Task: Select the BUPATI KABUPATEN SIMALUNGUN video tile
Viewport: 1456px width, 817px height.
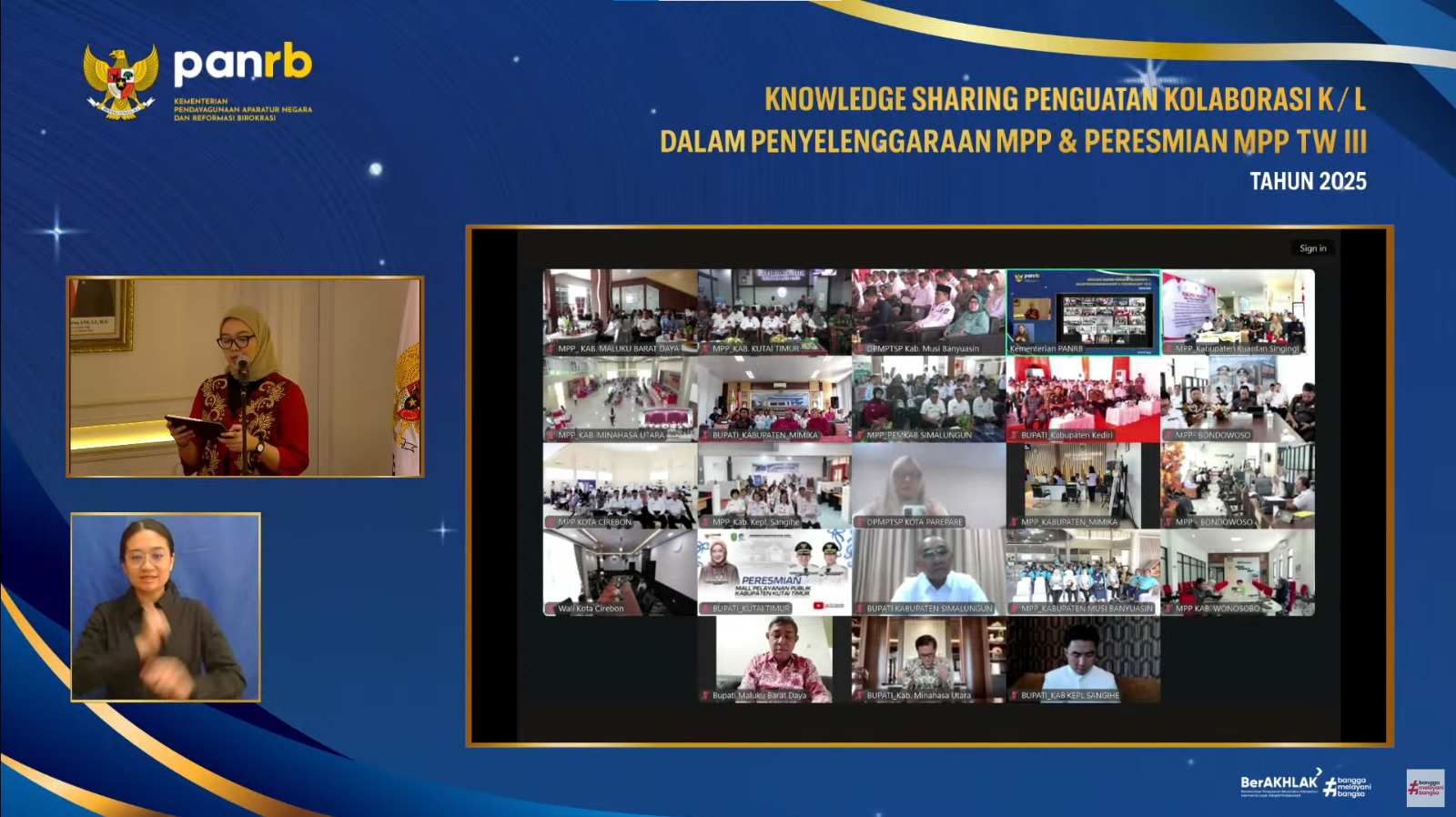Action: click(928, 571)
